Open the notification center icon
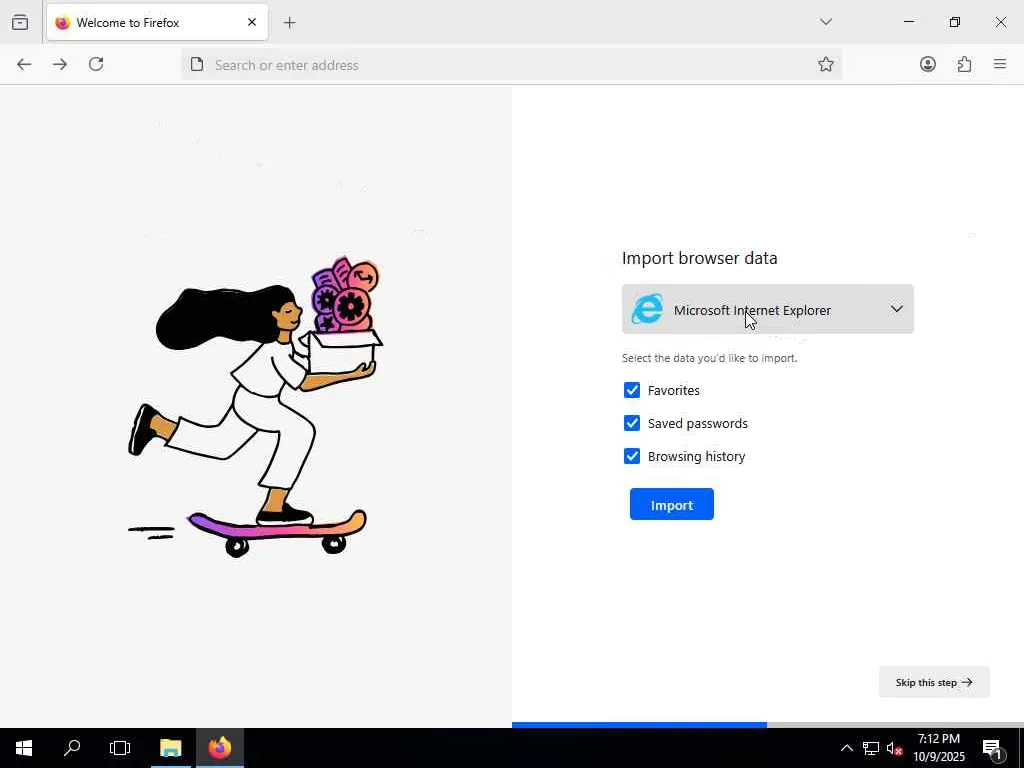 click(992, 748)
